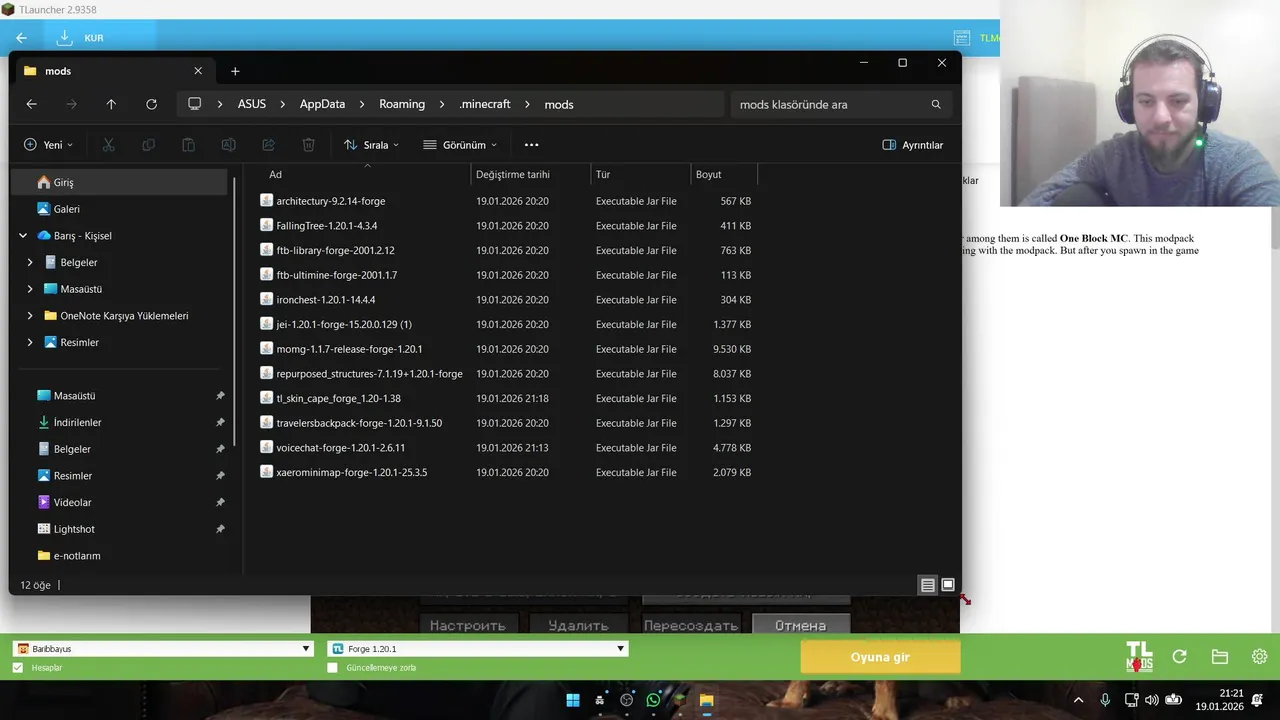The width and height of the screenshot is (1280, 720).
Task: Click the KUR download icon in TLauncher
Action: pos(65,37)
